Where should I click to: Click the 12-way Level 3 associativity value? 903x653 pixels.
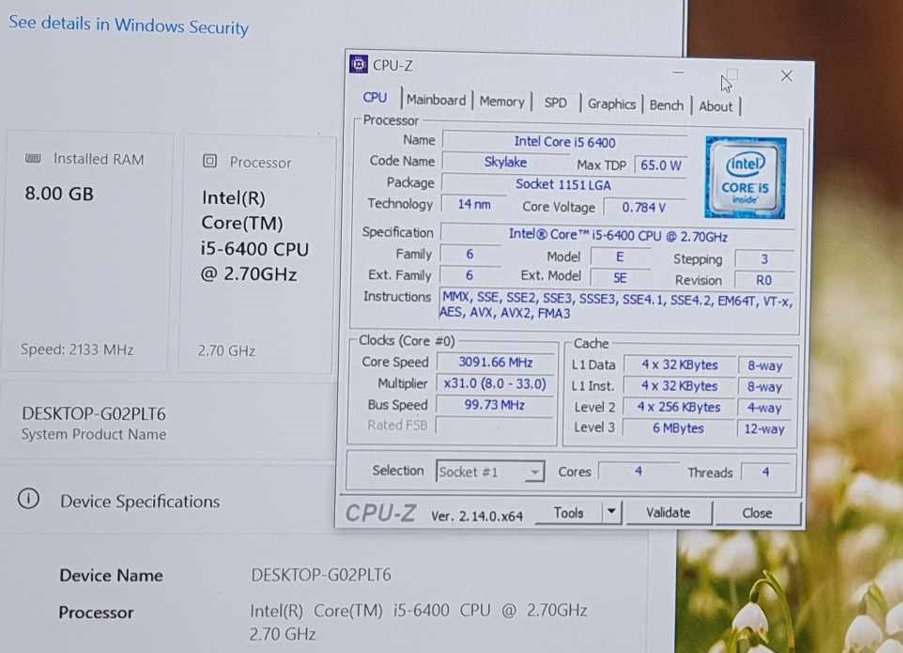764,429
